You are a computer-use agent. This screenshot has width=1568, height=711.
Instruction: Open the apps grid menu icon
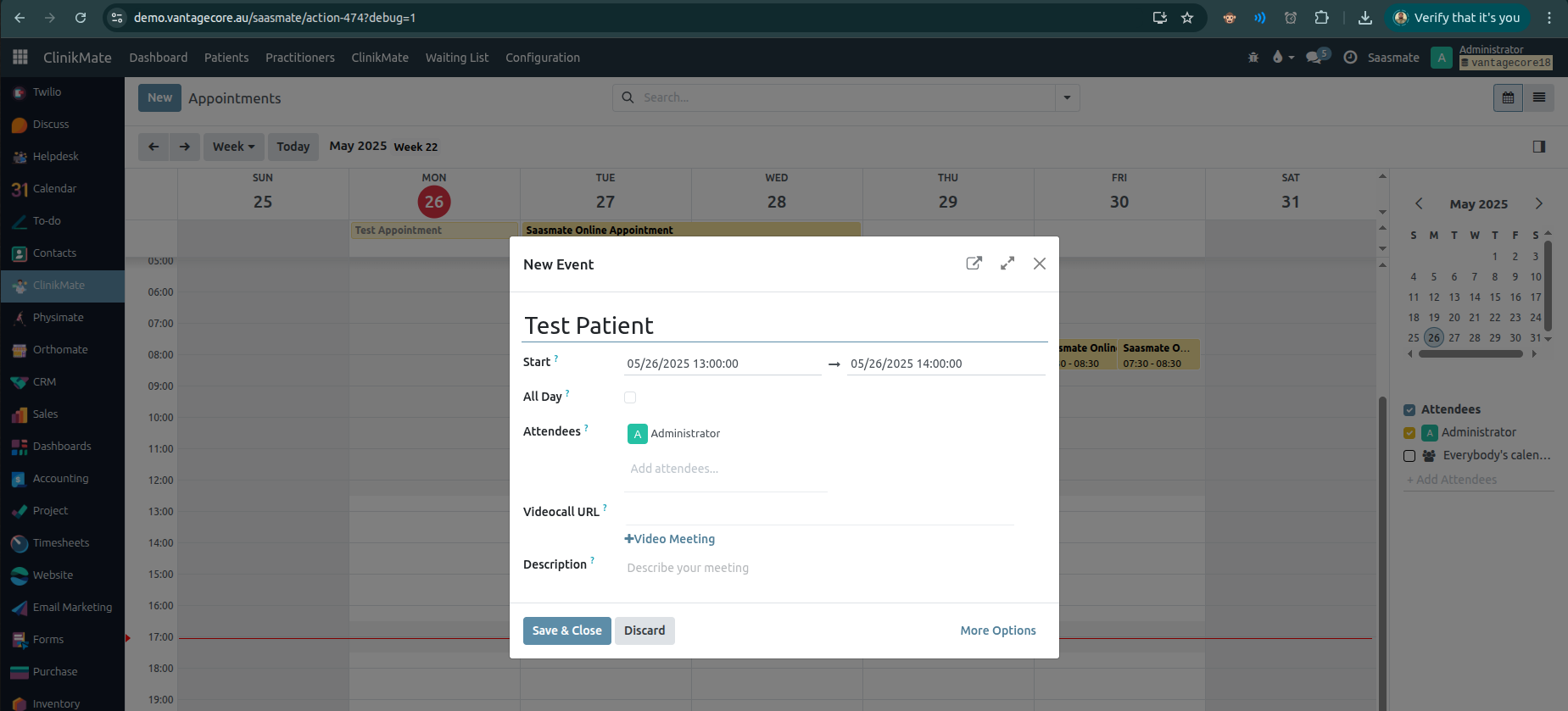click(20, 57)
